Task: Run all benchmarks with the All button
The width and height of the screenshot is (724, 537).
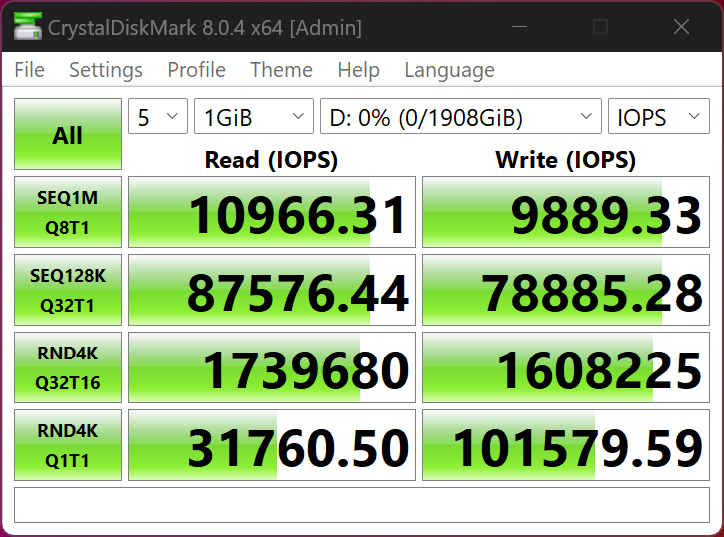Action: (68, 134)
